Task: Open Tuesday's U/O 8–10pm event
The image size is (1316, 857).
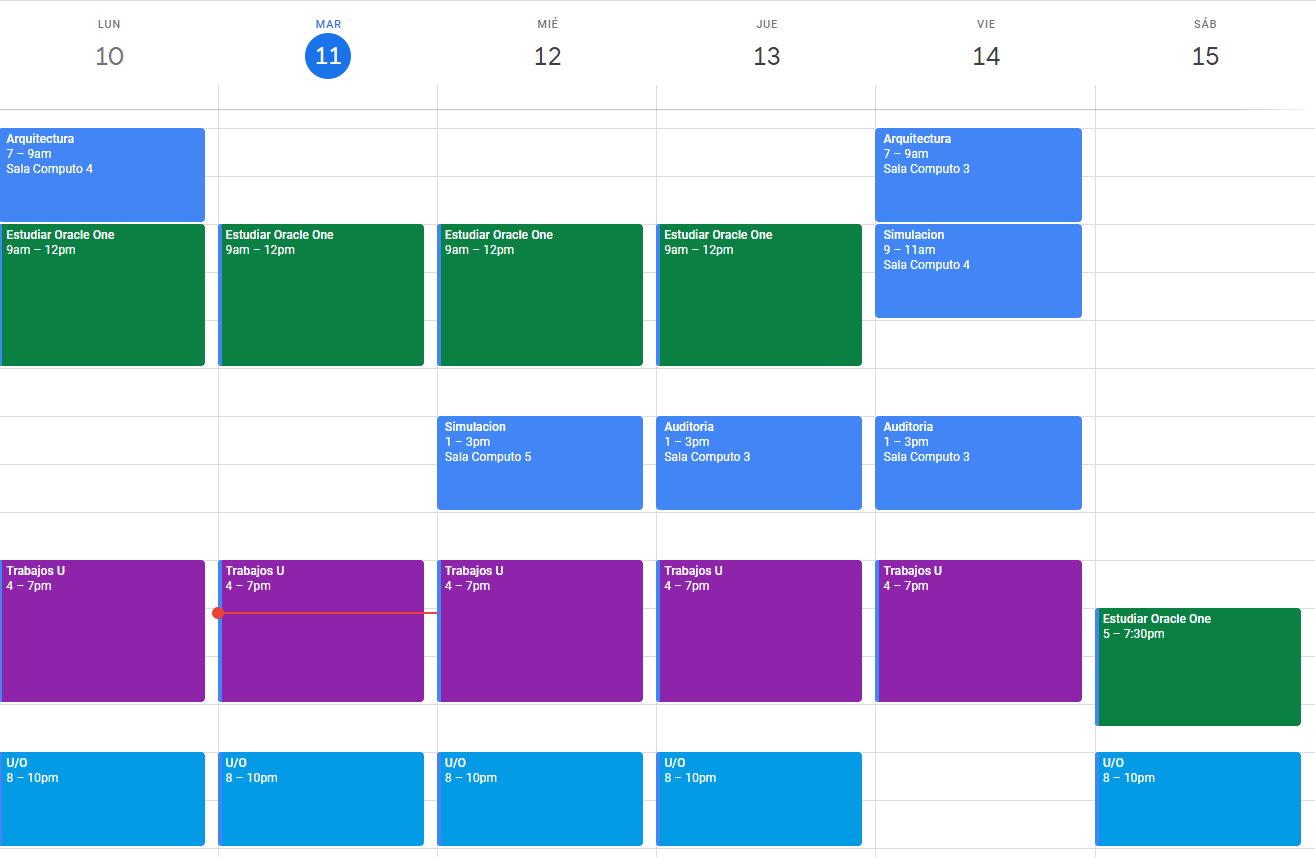Action: (321, 799)
